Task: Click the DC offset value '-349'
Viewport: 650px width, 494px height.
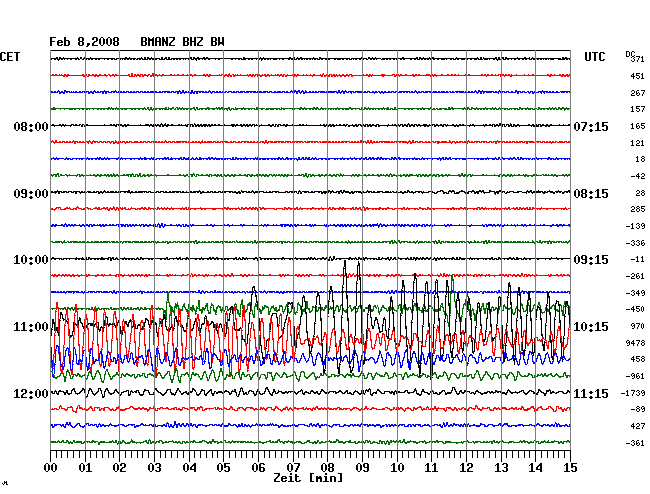Action: 635,293
